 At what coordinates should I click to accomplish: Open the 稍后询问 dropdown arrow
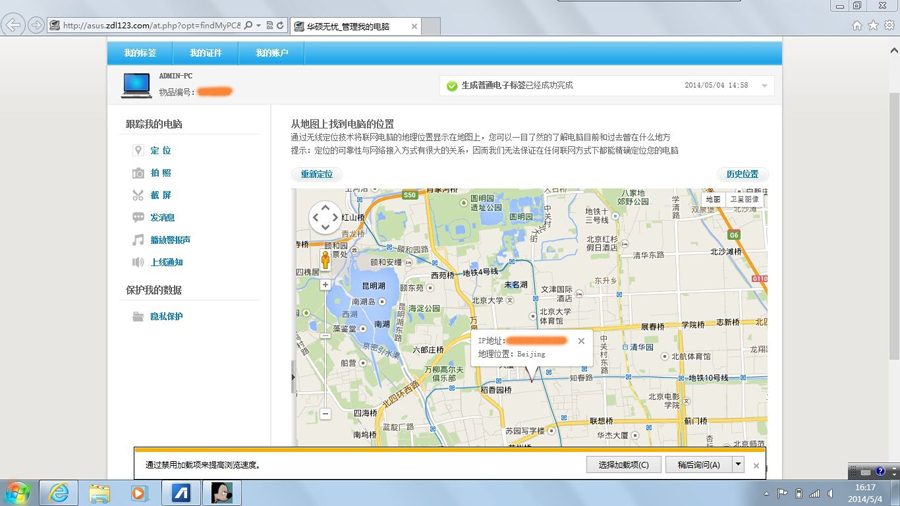(x=738, y=464)
